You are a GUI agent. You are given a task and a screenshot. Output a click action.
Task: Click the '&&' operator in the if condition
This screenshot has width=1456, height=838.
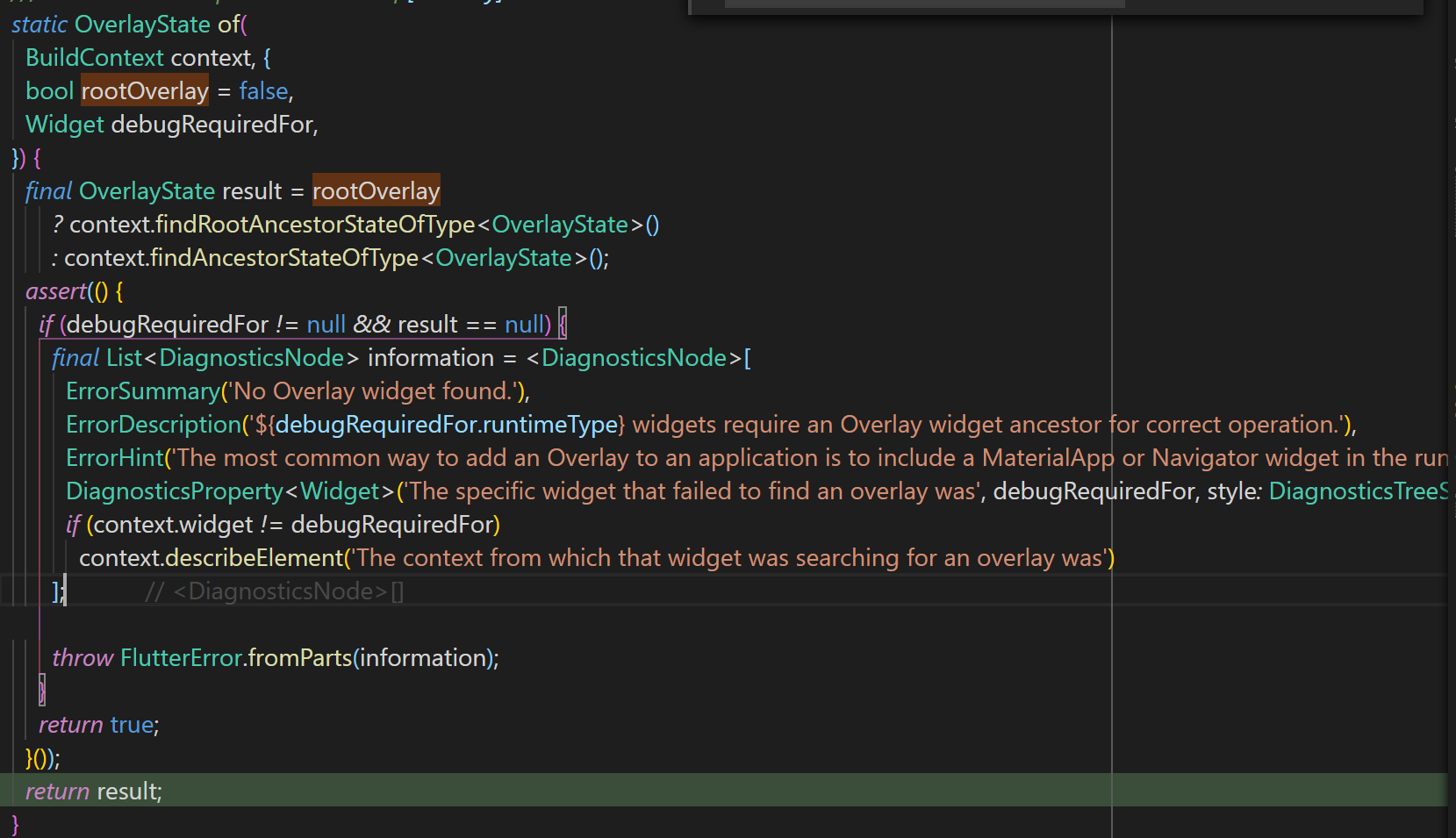point(371,325)
